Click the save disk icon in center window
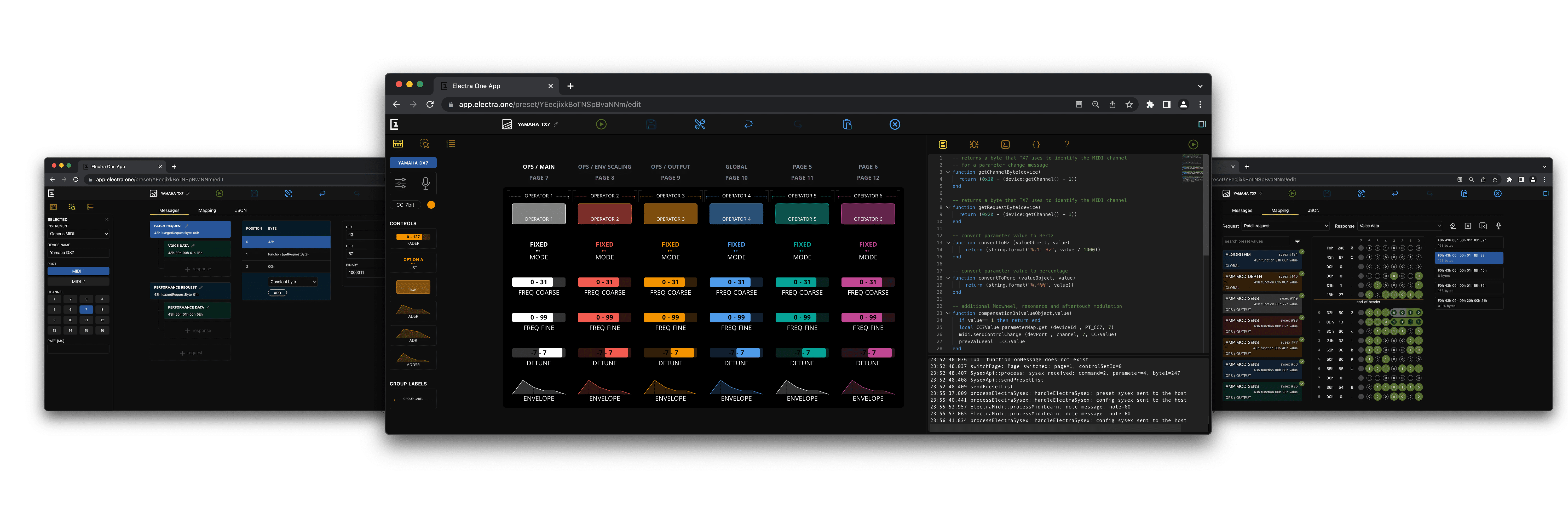This screenshot has height=523, width=1568. click(651, 124)
